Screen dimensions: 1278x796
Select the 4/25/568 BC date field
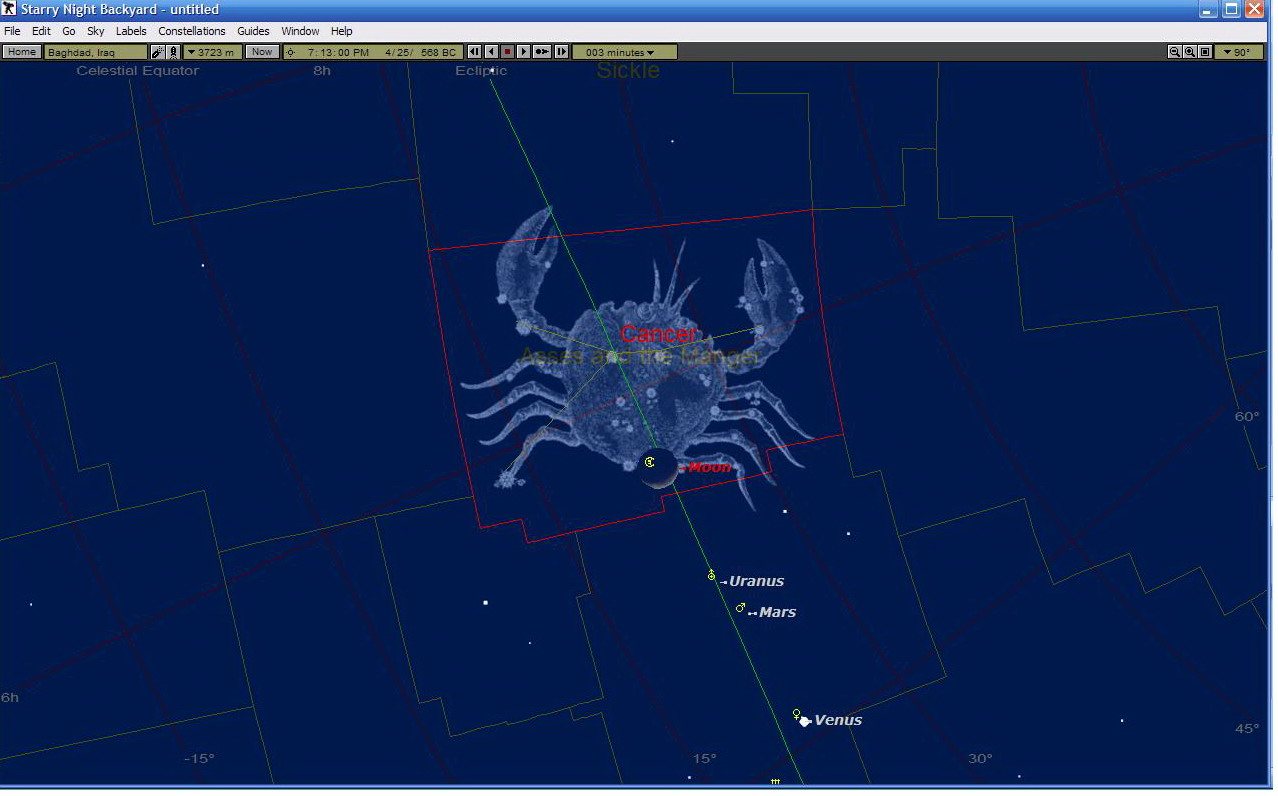(421, 52)
